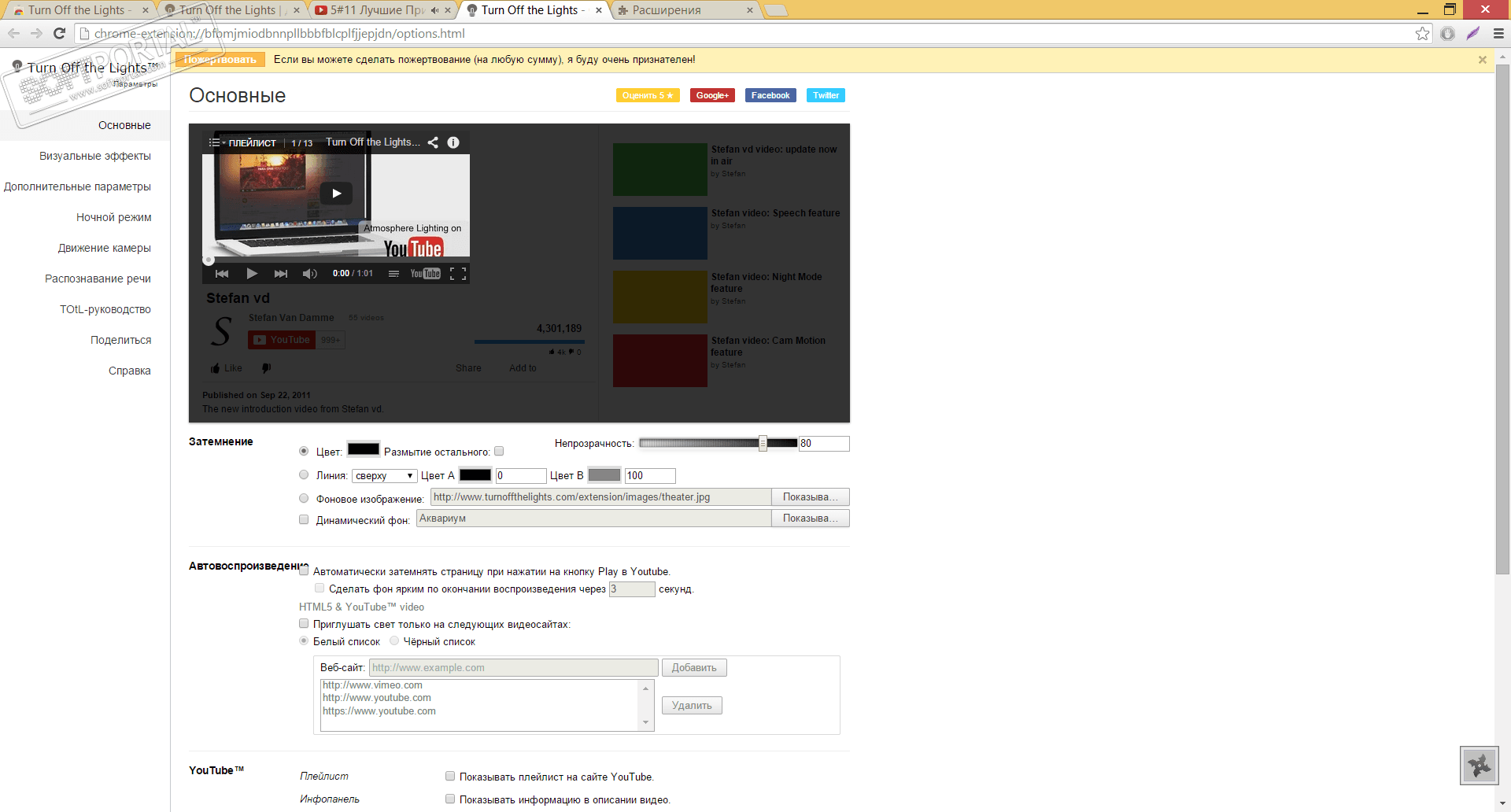Click the dislike thumbs-down icon
Viewport: 1511px width, 812px height.
(267, 368)
